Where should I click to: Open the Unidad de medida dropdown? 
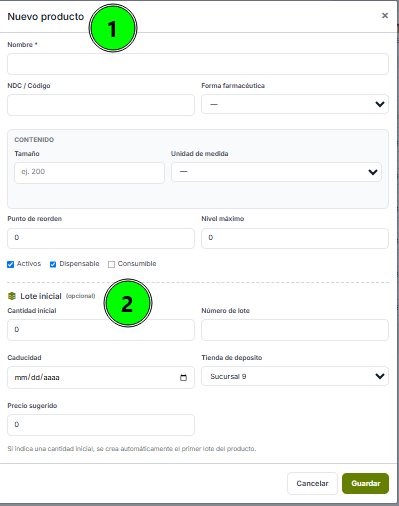(276, 172)
